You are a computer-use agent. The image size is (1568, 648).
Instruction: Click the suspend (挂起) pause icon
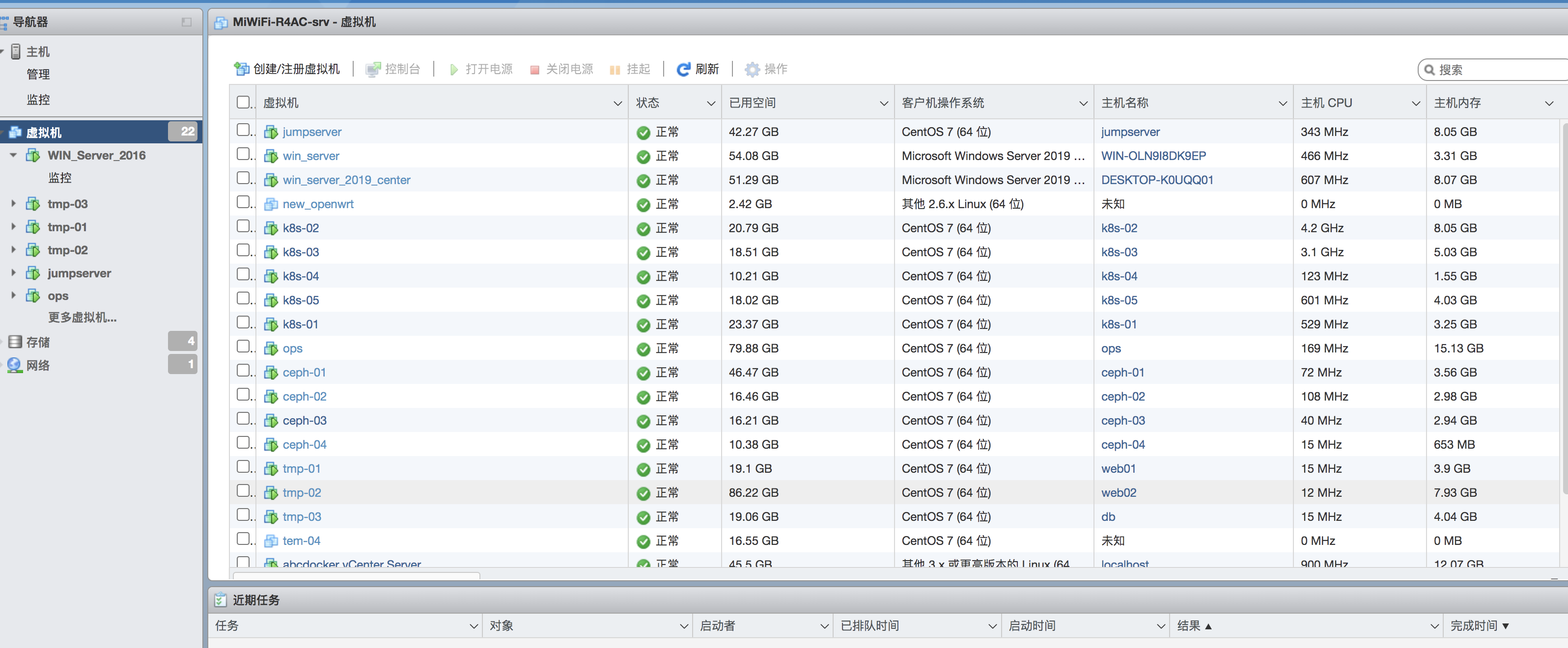615,70
